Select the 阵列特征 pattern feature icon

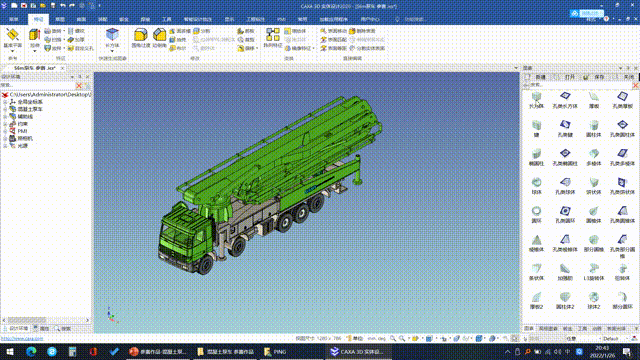tap(273, 38)
